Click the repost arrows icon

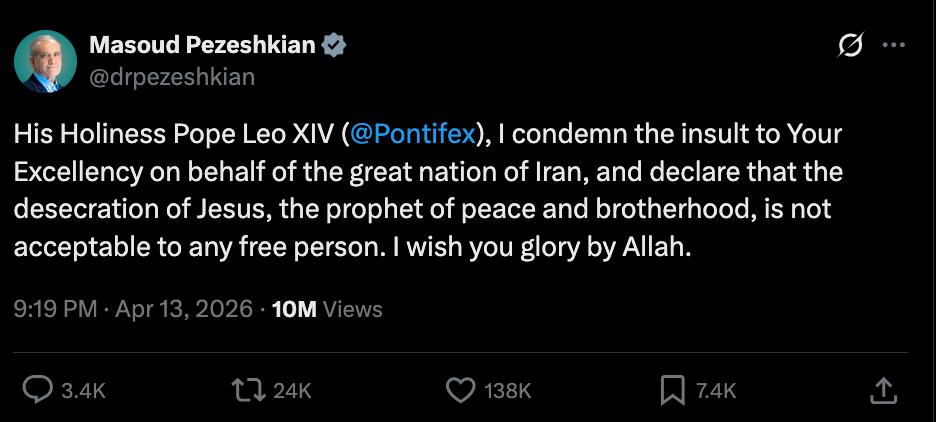tap(248, 390)
